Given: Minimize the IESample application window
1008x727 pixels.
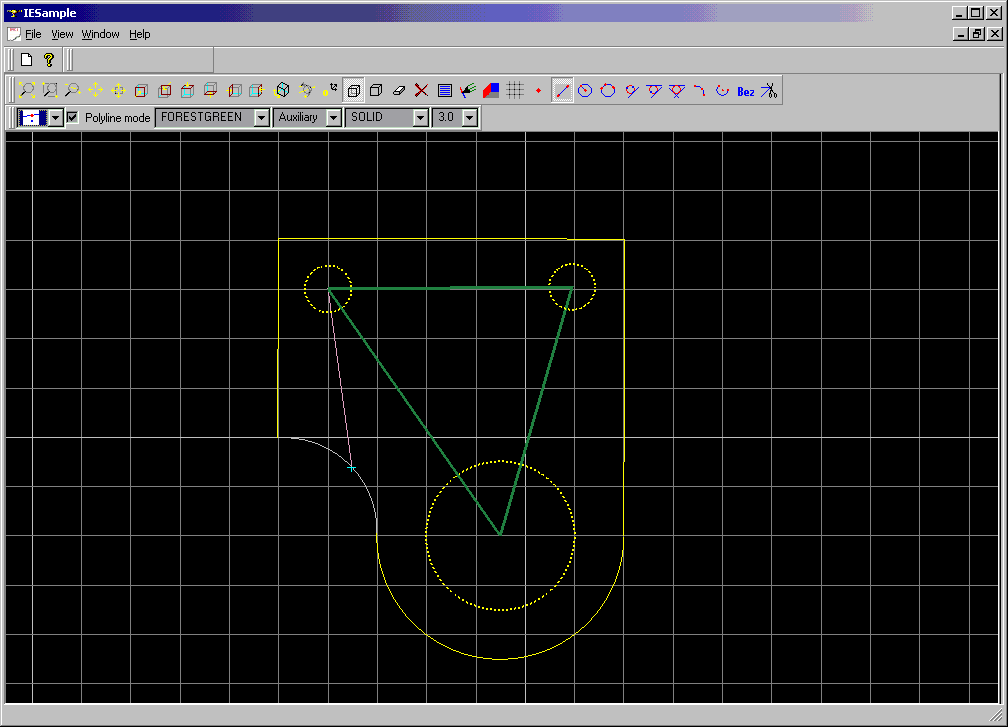Looking at the screenshot, I should tap(960, 13).
